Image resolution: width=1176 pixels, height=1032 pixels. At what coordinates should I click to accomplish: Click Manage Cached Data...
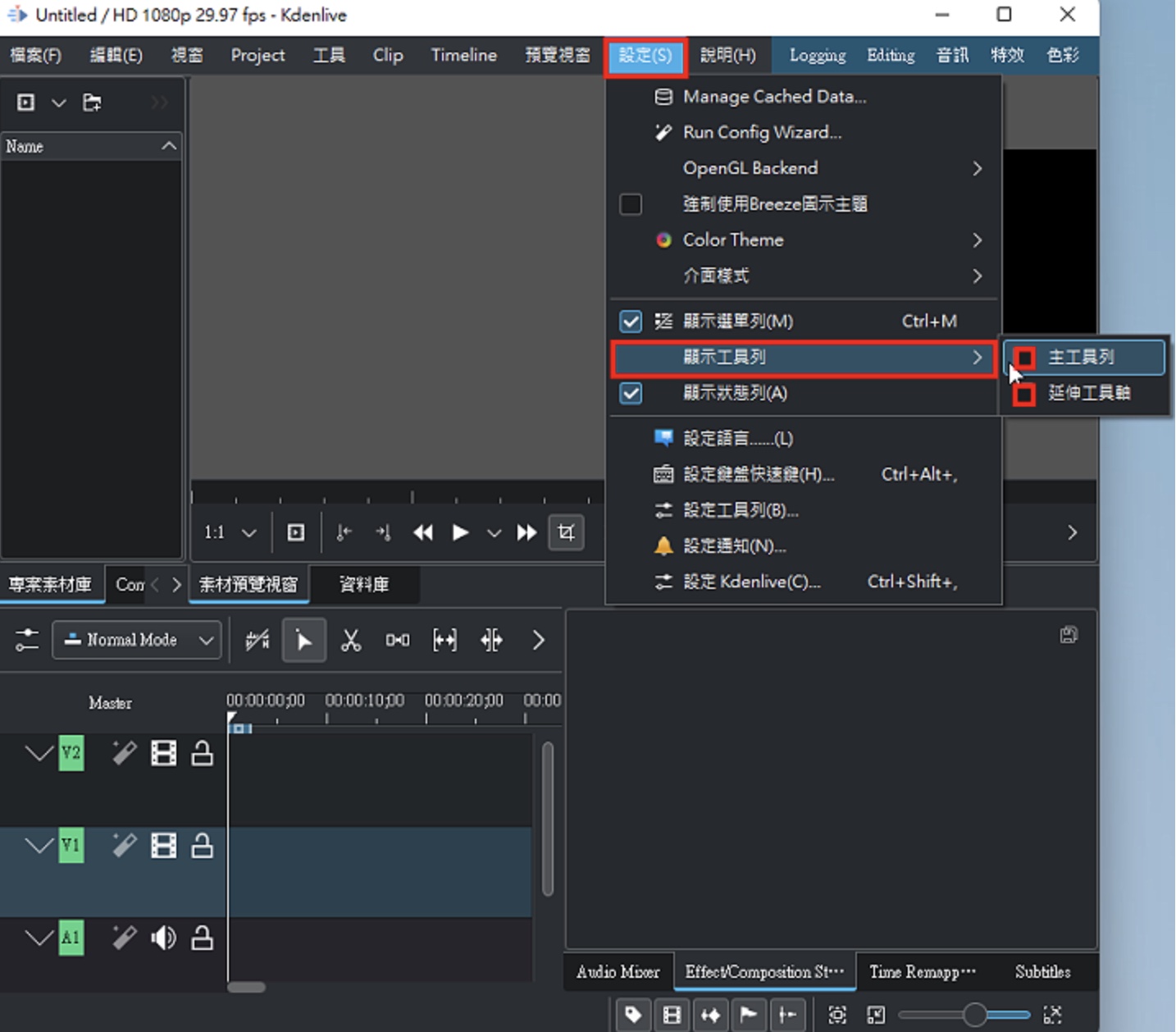(x=804, y=97)
